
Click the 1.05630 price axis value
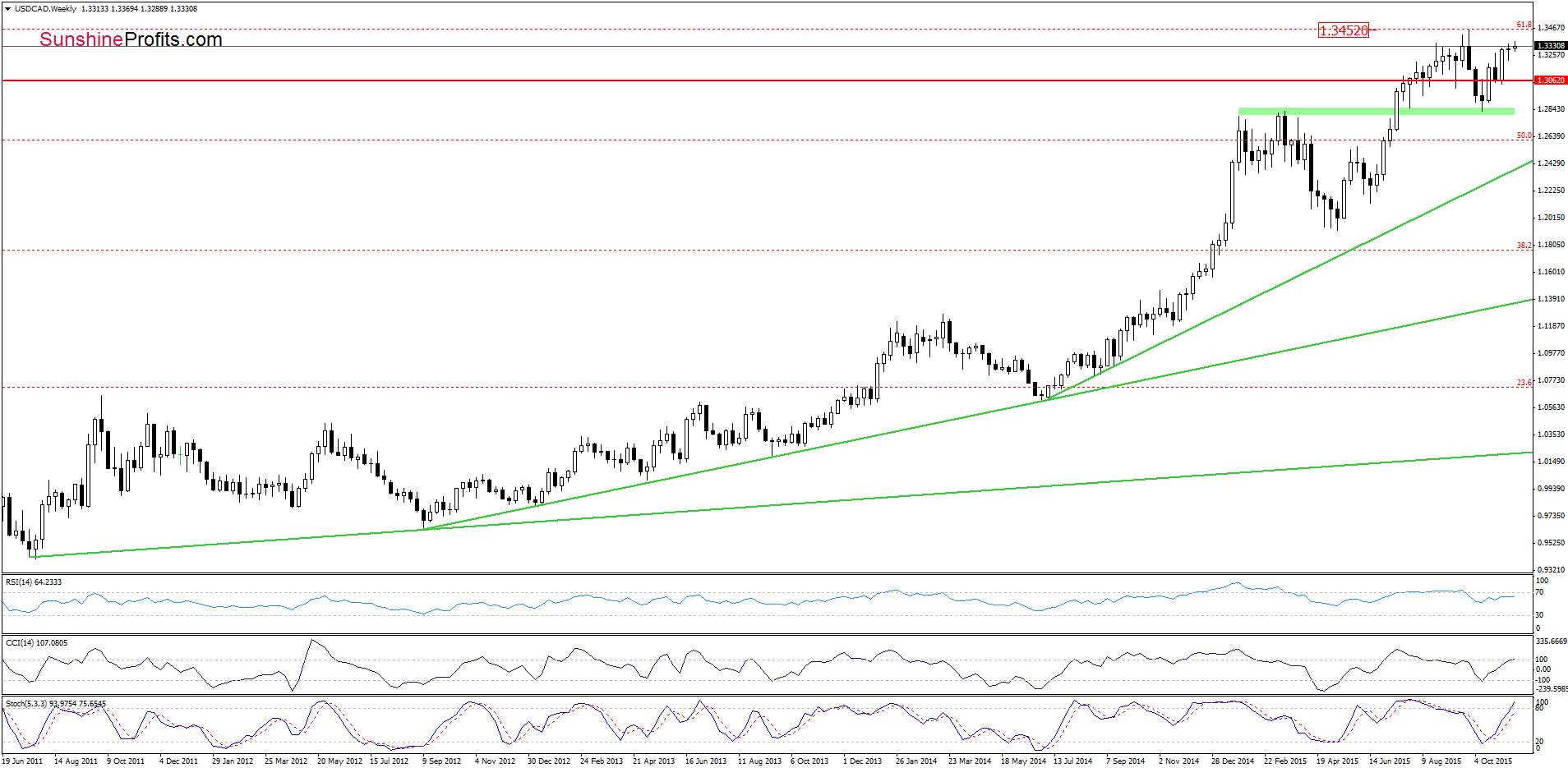click(x=1552, y=407)
